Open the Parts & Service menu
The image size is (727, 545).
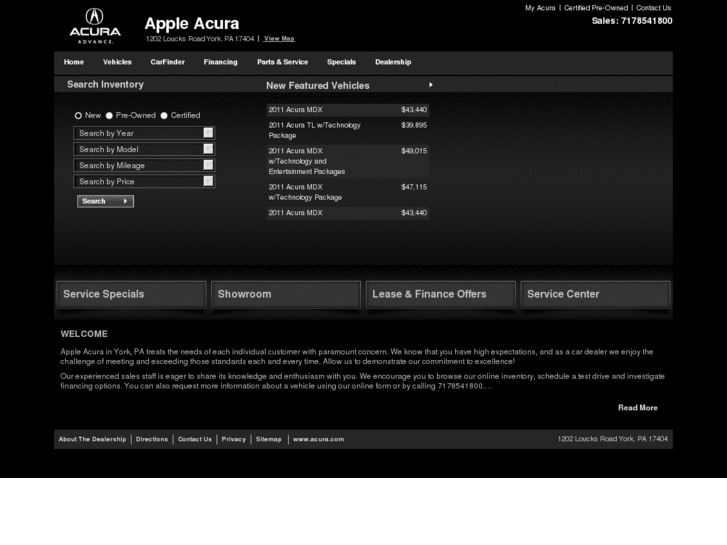[x=282, y=62]
